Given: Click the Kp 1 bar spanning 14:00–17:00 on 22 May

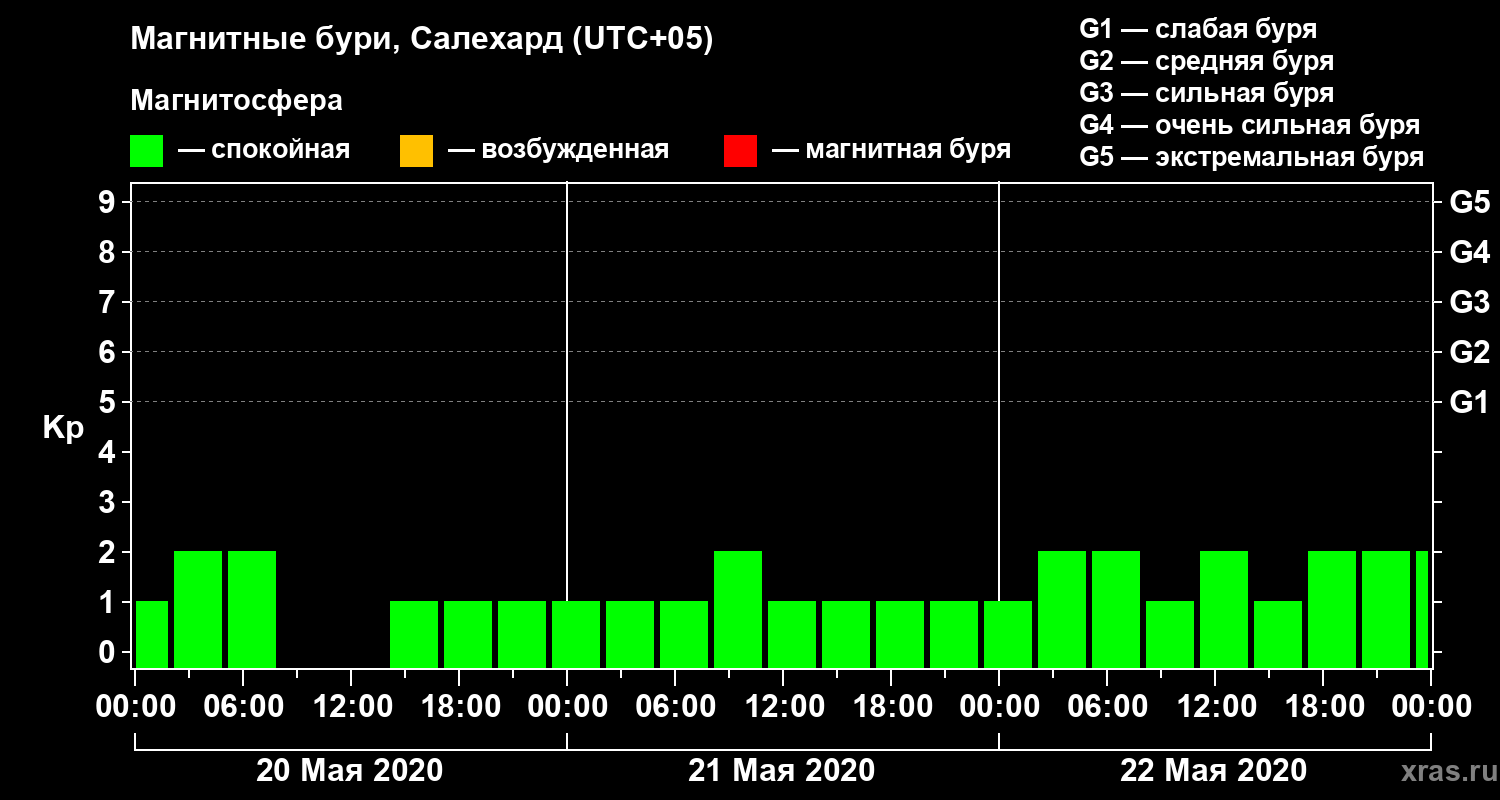Looking at the screenshot, I should coord(1278,634).
